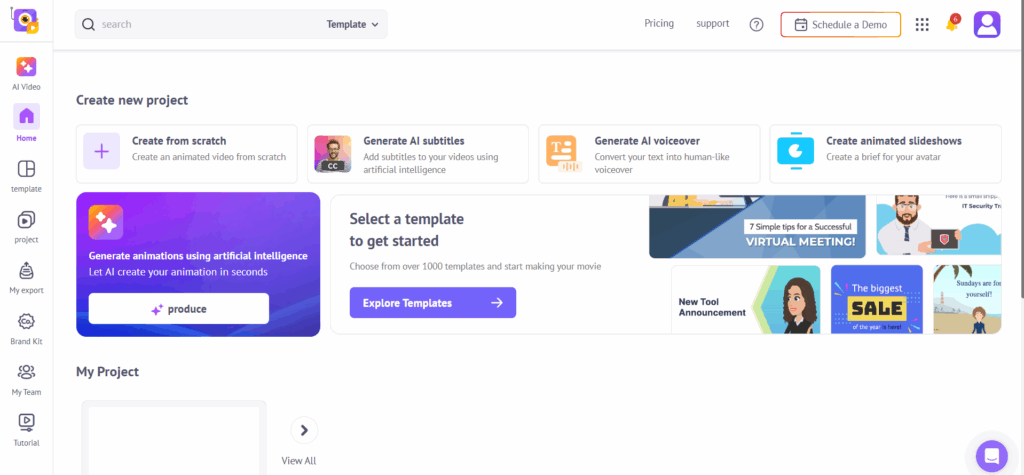The height and width of the screenshot is (475, 1024).
Task: Click the help question mark icon
Action: click(x=756, y=24)
